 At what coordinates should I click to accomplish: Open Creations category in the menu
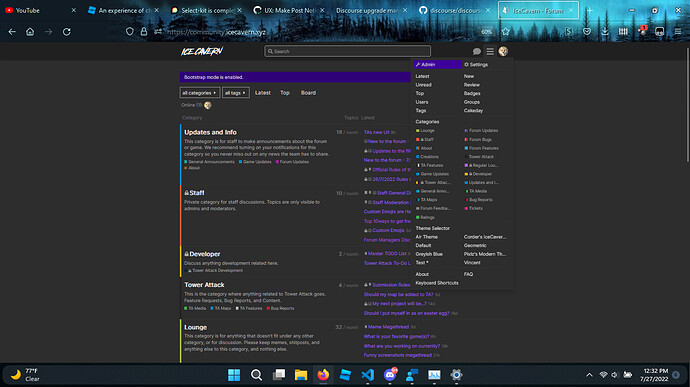tap(427, 157)
